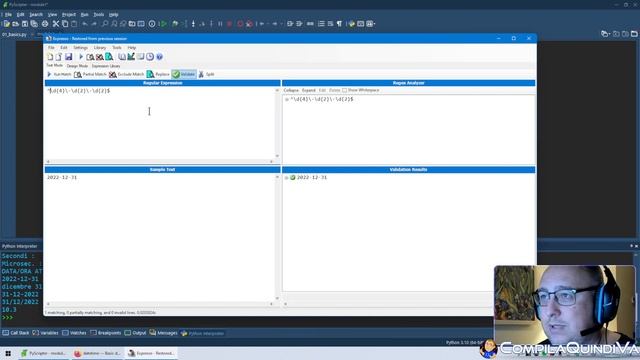Open the Expresso Library menu
Viewport: 640px width, 360px height.
coord(100,48)
